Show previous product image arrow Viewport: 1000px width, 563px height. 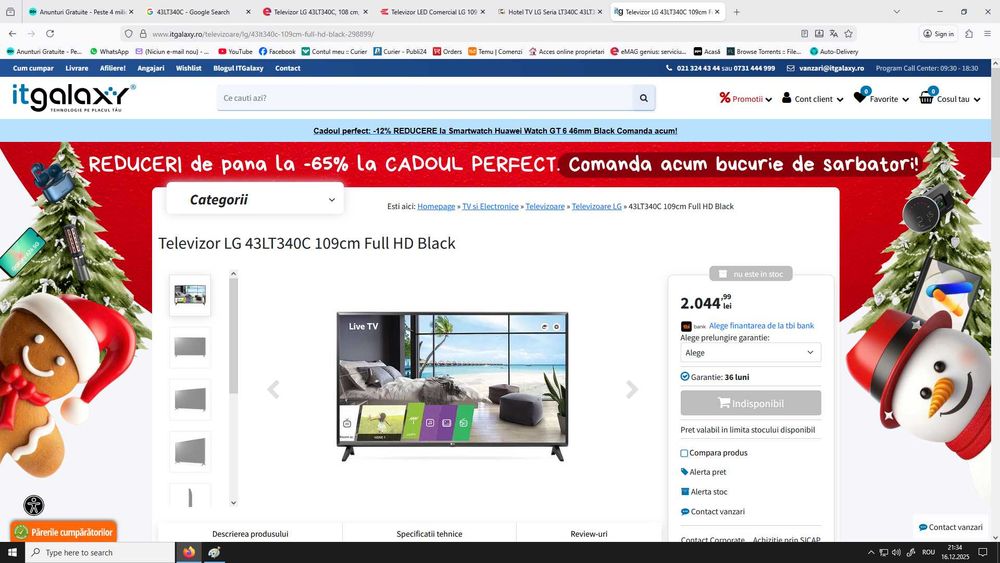pos(273,389)
